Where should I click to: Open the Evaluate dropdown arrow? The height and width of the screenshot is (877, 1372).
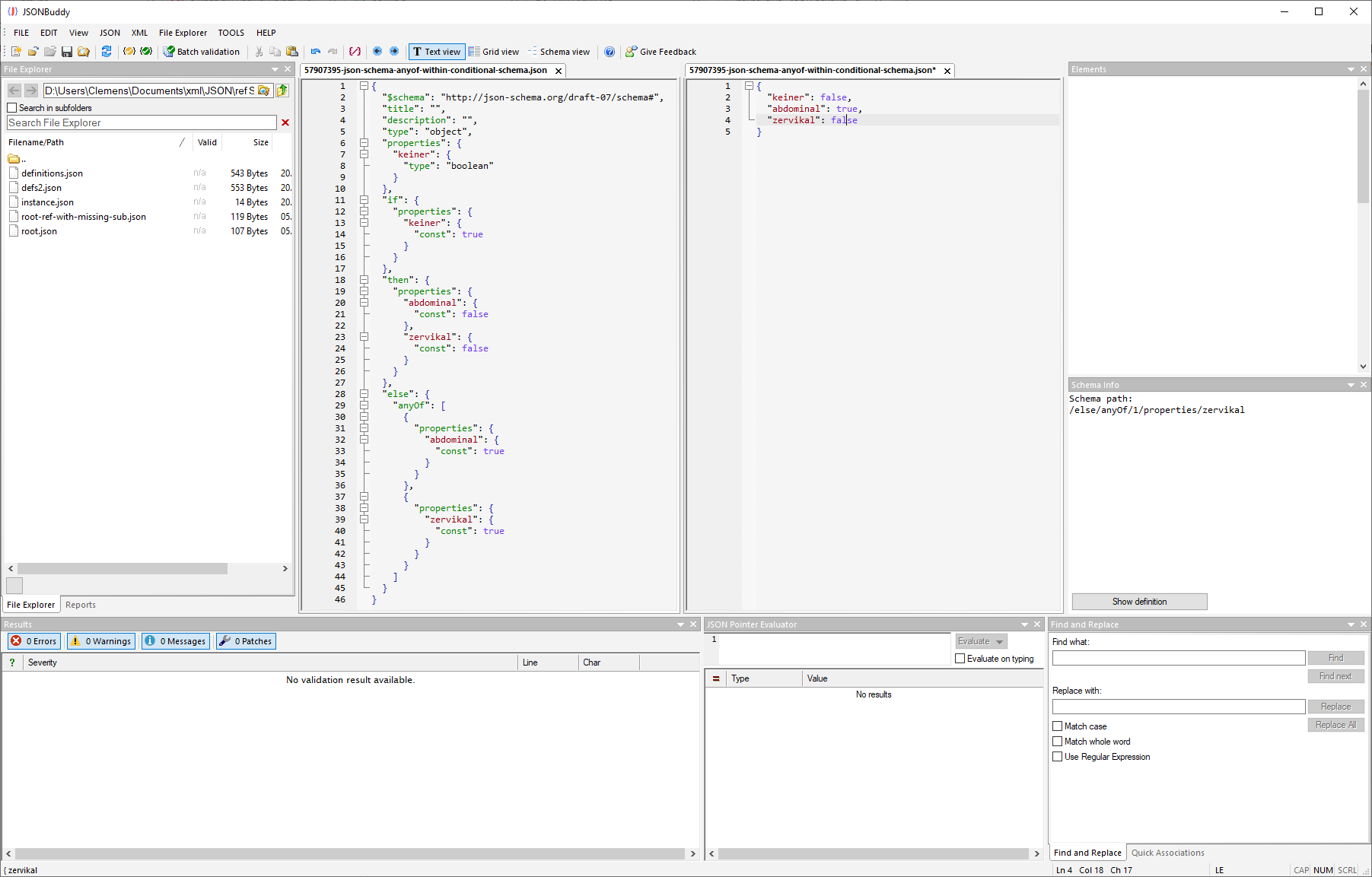coord(1000,642)
